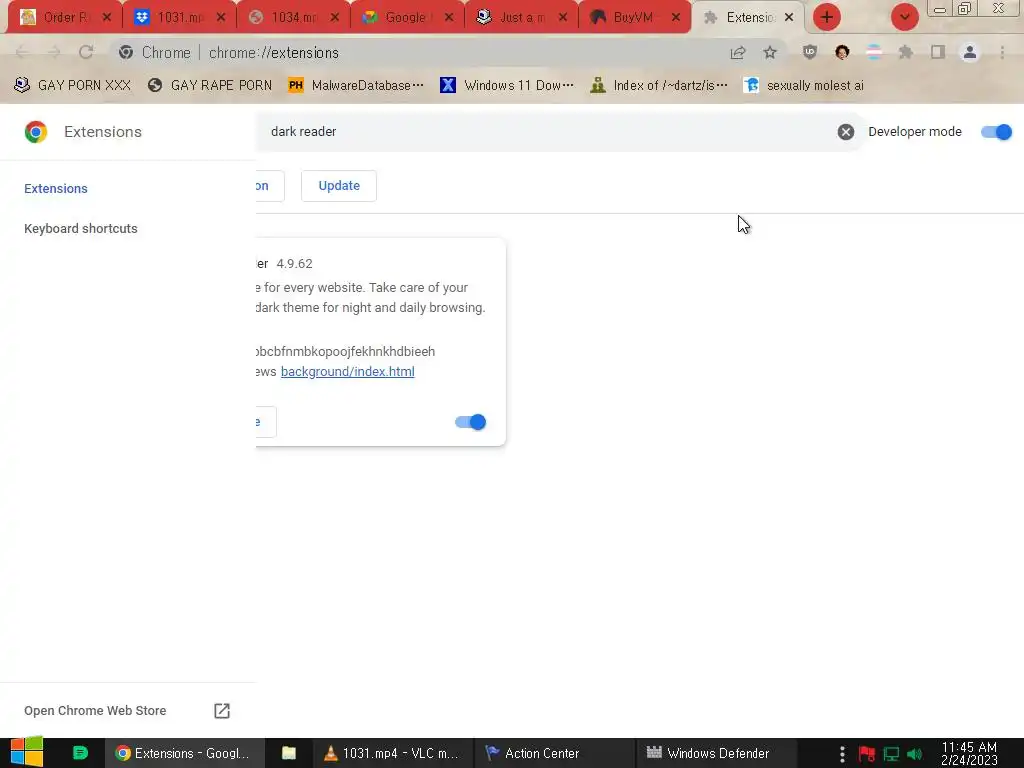Close the 1034.mp tab
This screenshot has width=1024, height=768.
335,18
